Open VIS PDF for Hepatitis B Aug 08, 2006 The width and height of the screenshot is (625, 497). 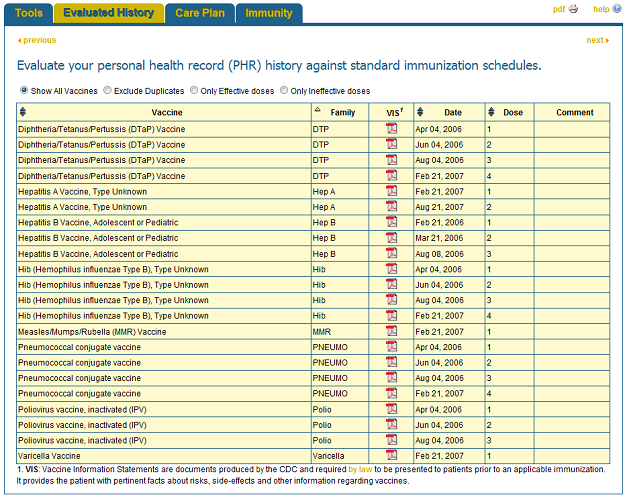391,253
